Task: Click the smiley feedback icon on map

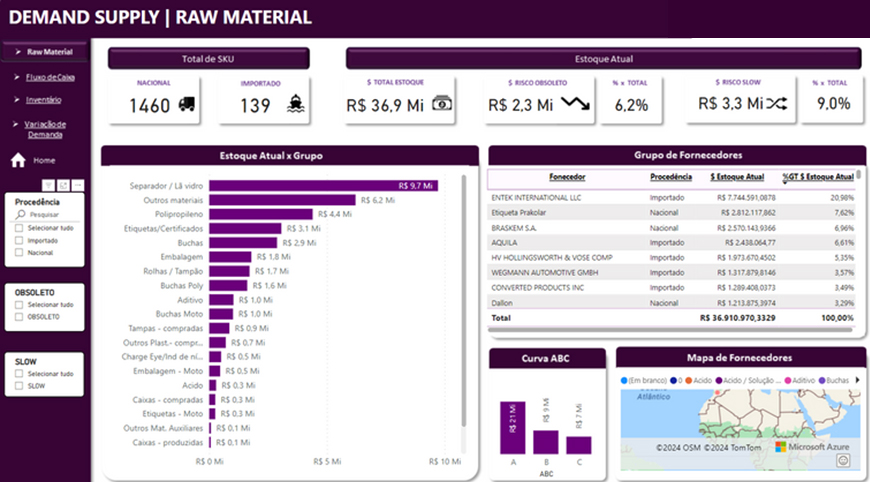Action: coord(843,460)
